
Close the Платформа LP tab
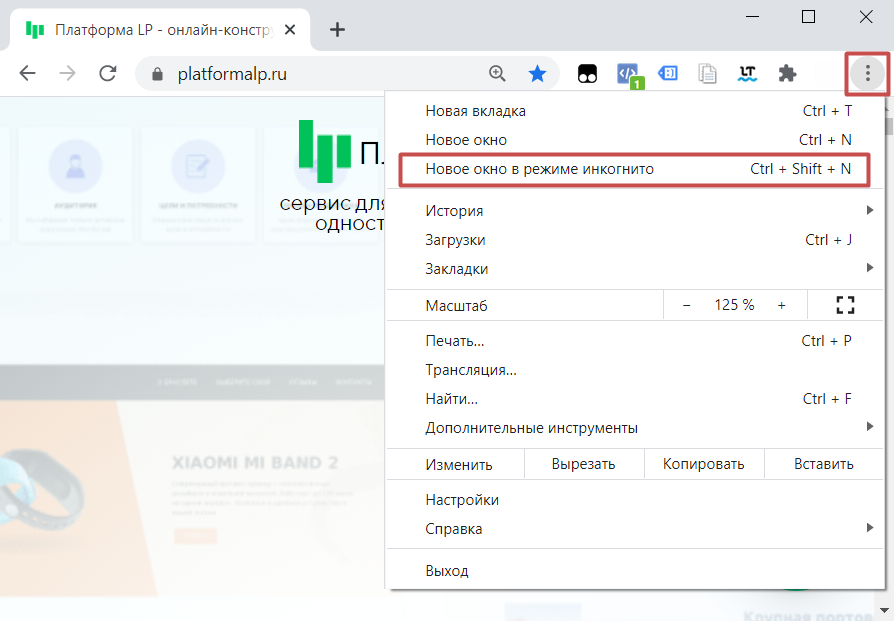point(290,29)
